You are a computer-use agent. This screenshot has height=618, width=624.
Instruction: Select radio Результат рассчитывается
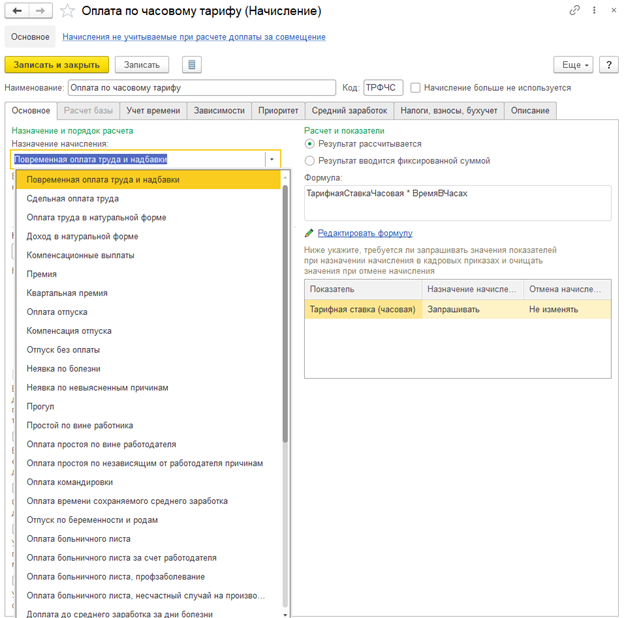(309, 144)
